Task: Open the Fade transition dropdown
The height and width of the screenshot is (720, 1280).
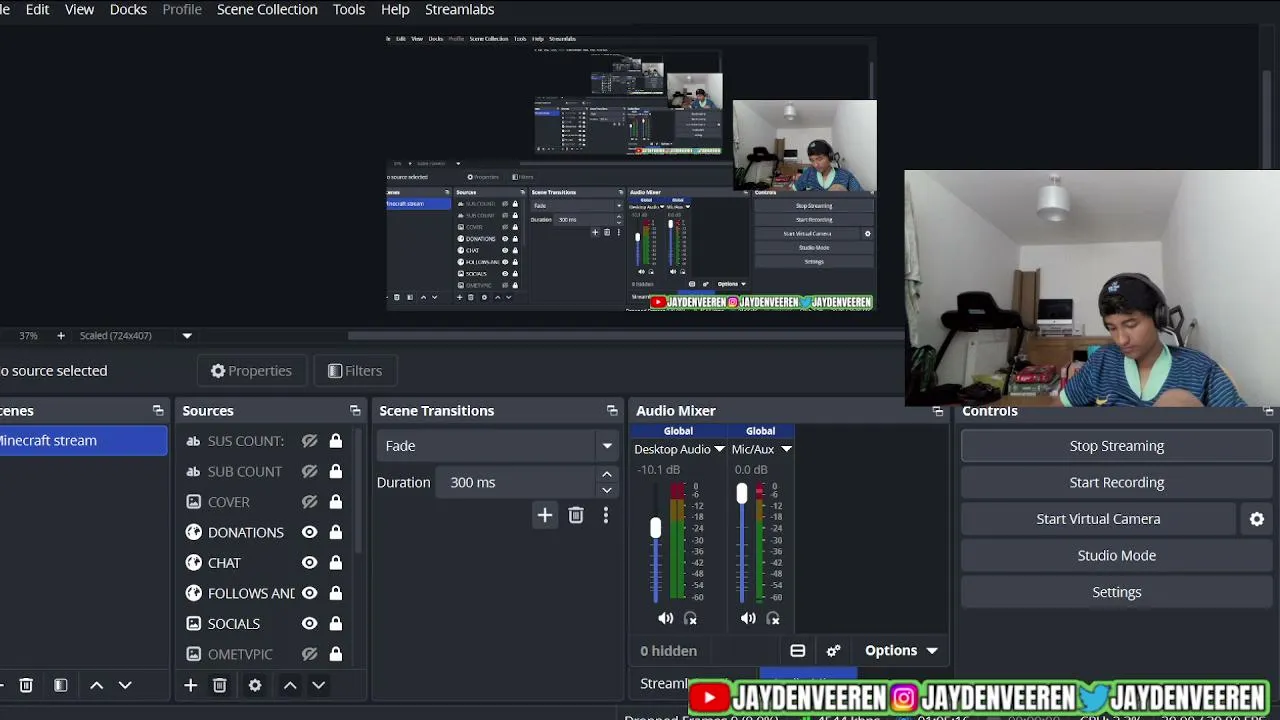Action: click(499, 446)
